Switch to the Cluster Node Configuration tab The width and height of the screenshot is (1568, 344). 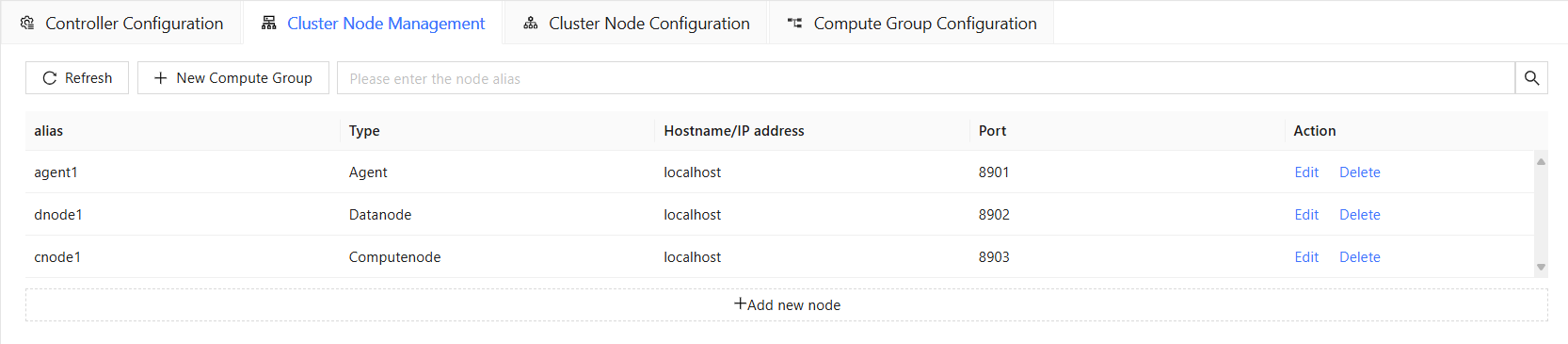coord(637,23)
